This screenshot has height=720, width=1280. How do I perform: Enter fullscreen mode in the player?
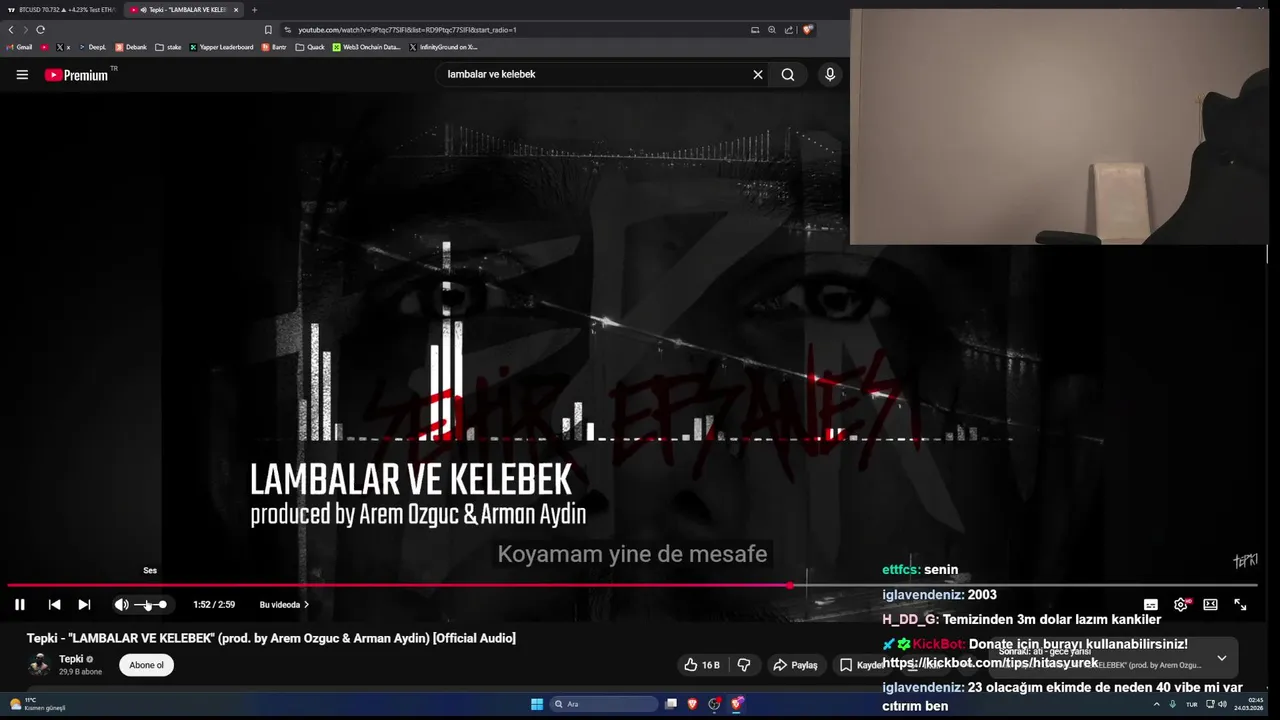click(1240, 604)
